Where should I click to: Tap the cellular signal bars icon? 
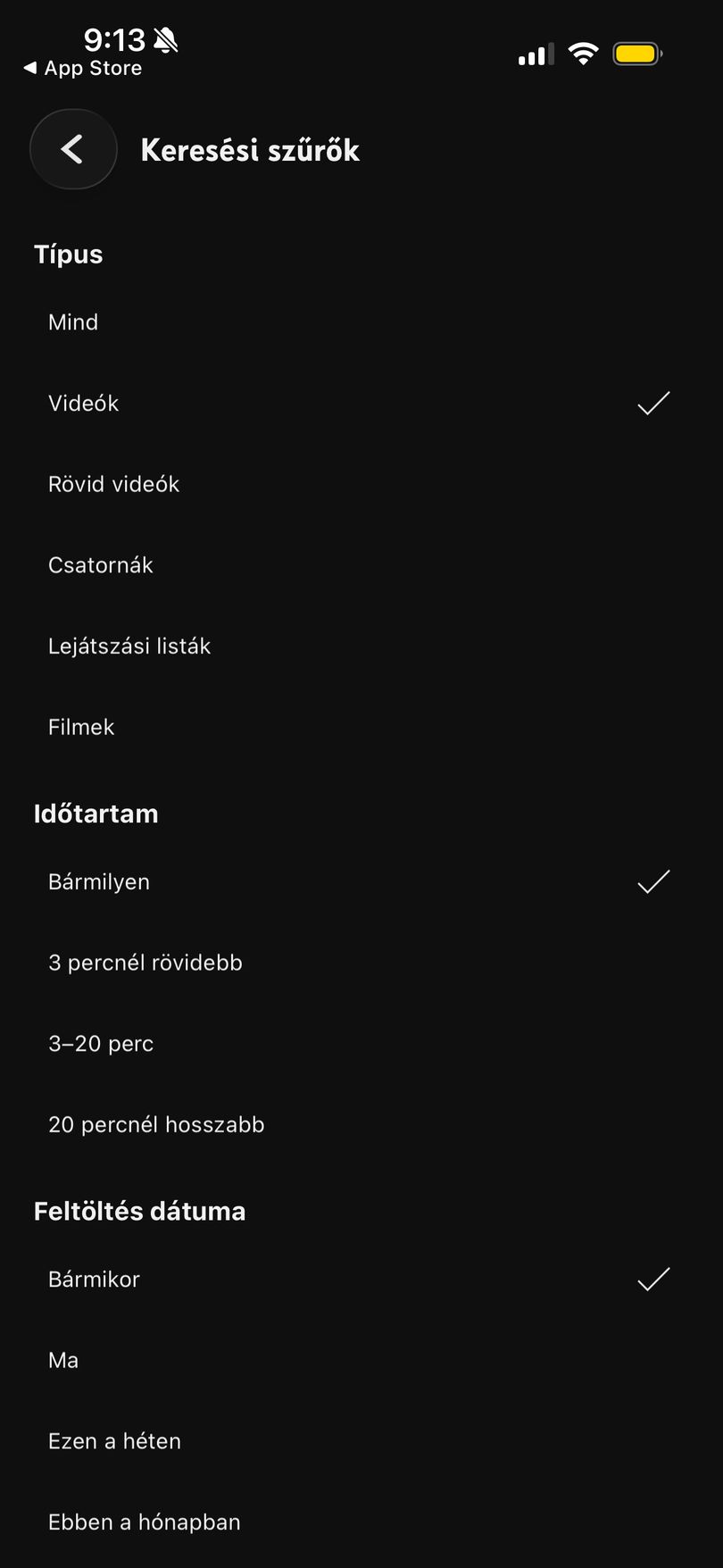tap(536, 54)
